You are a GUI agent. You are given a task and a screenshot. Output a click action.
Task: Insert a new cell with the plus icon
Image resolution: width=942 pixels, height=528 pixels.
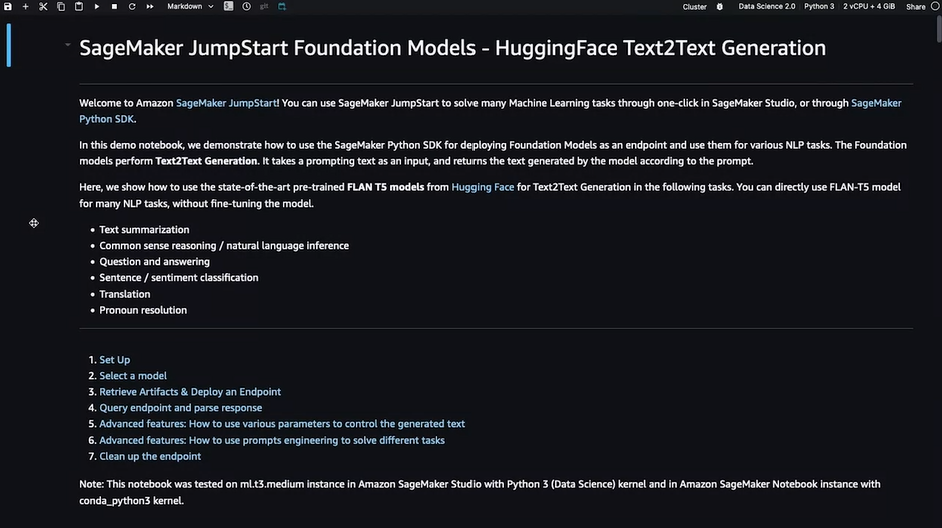pyautogui.click(x=26, y=6)
